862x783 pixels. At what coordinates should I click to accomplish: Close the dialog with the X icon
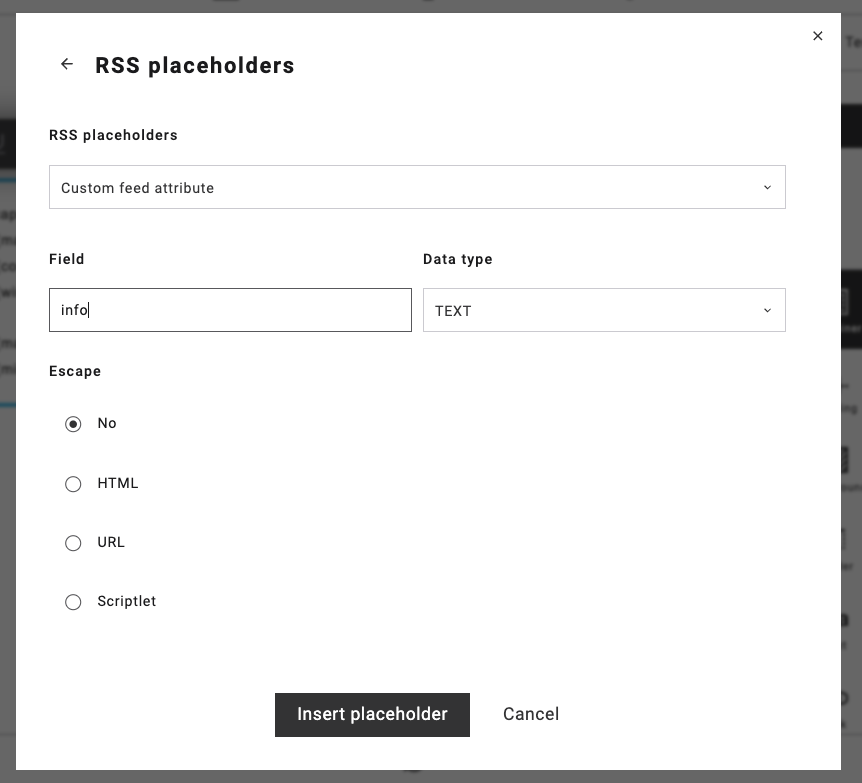(x=818, y=36)
